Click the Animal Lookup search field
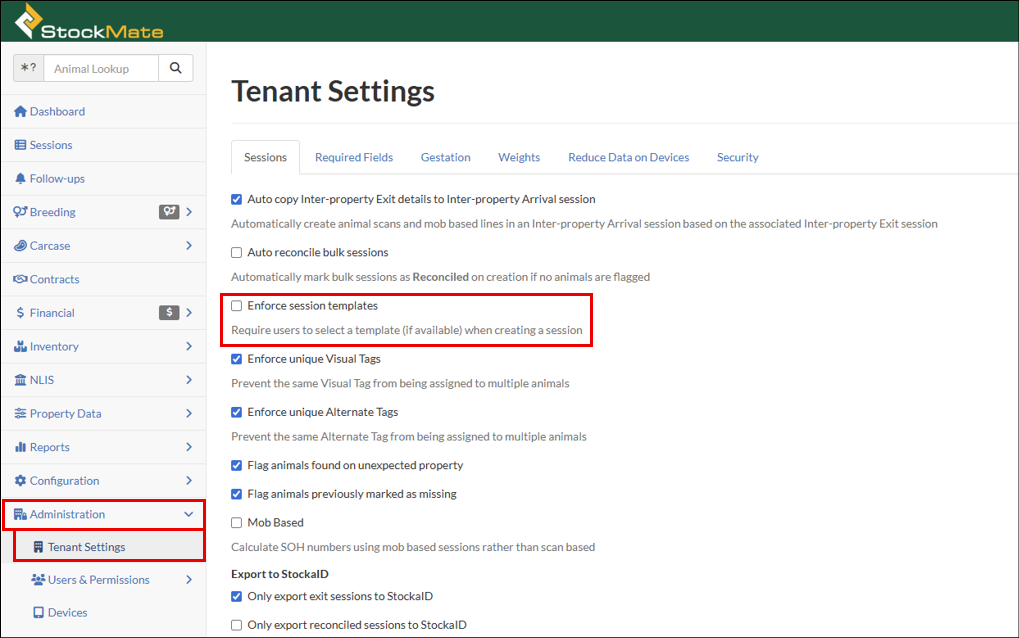Screen dimensions: 1019x638 pyautogui.click(x=102, y=69)
